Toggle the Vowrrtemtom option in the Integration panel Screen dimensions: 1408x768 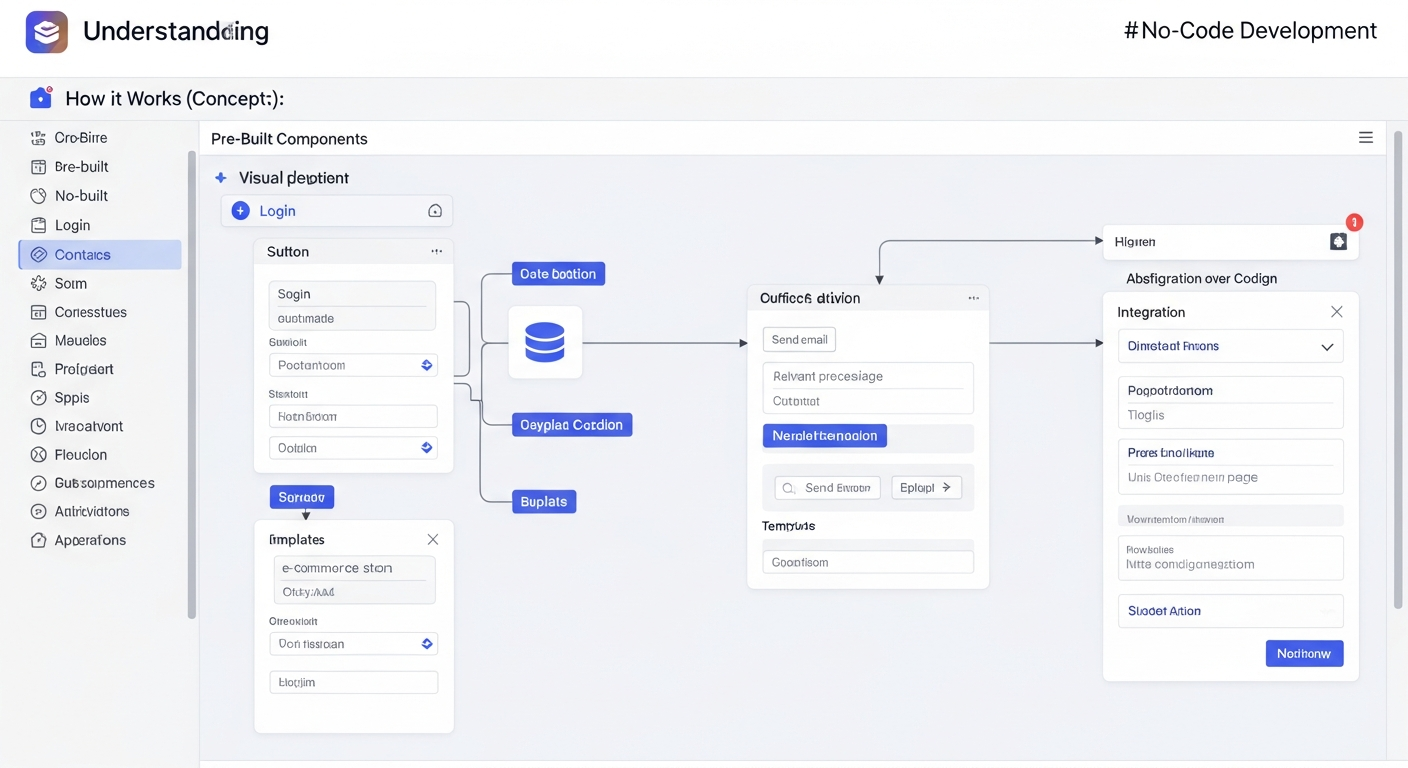[1230, 517]
